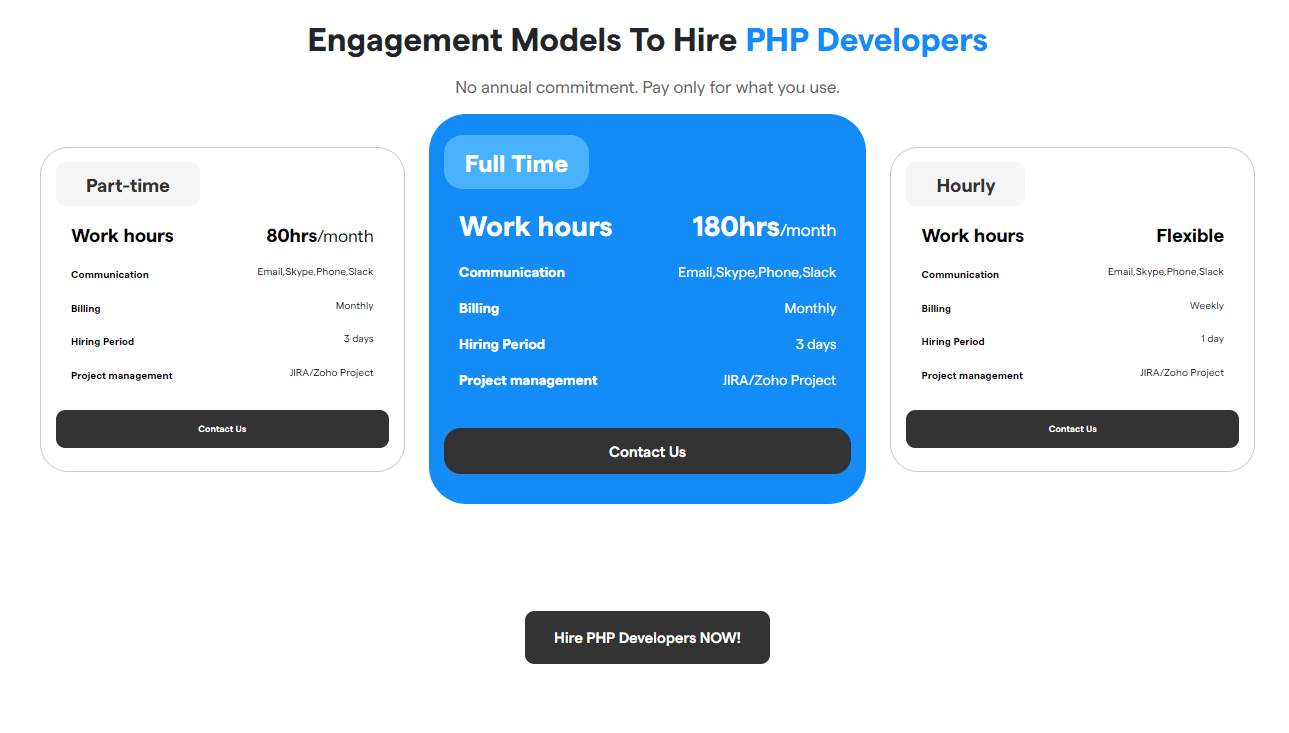Click Billing label in Hourly card

coord(936,308)
